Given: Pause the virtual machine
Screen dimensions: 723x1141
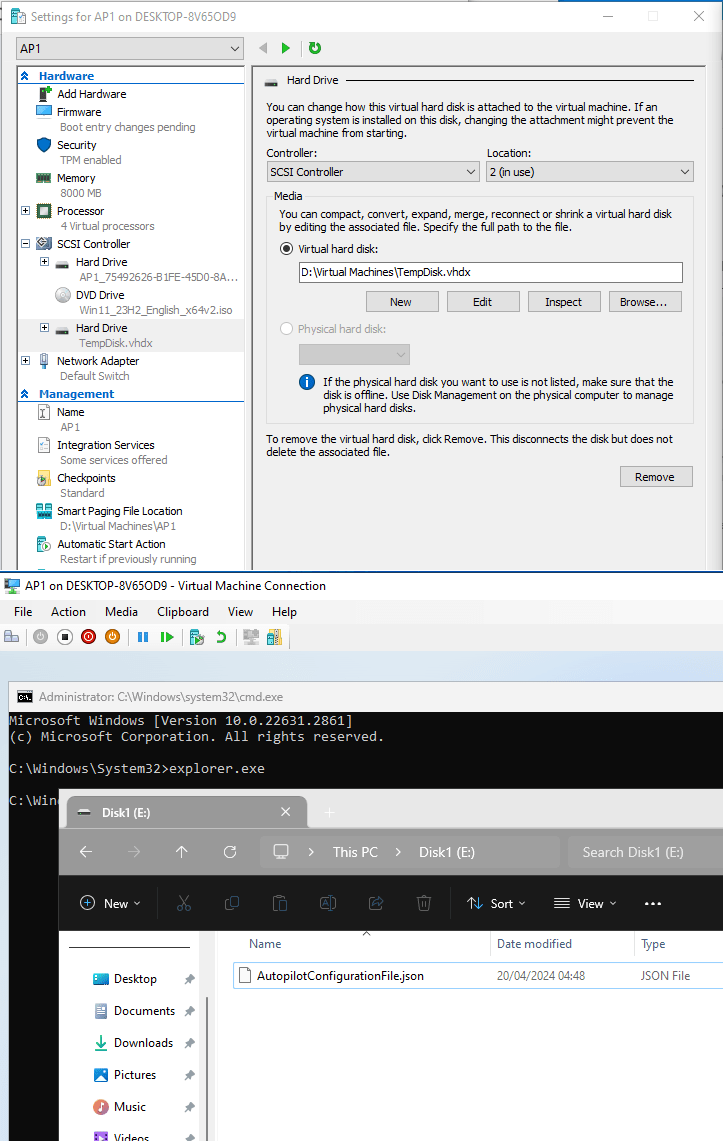Looking at the screenshot, I should click(143, 637).
